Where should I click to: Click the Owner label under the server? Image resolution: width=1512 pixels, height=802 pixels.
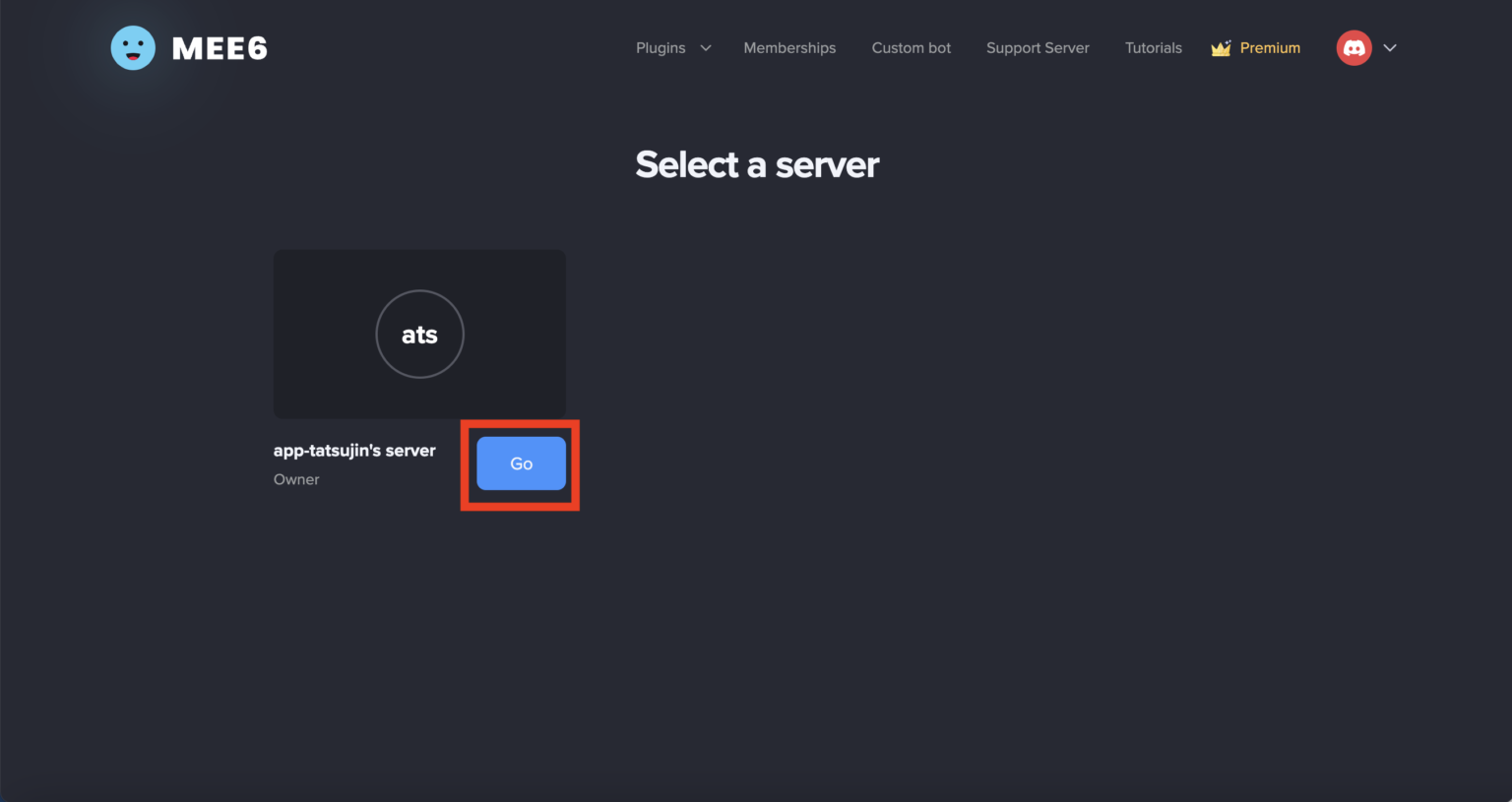pos(296,479)
